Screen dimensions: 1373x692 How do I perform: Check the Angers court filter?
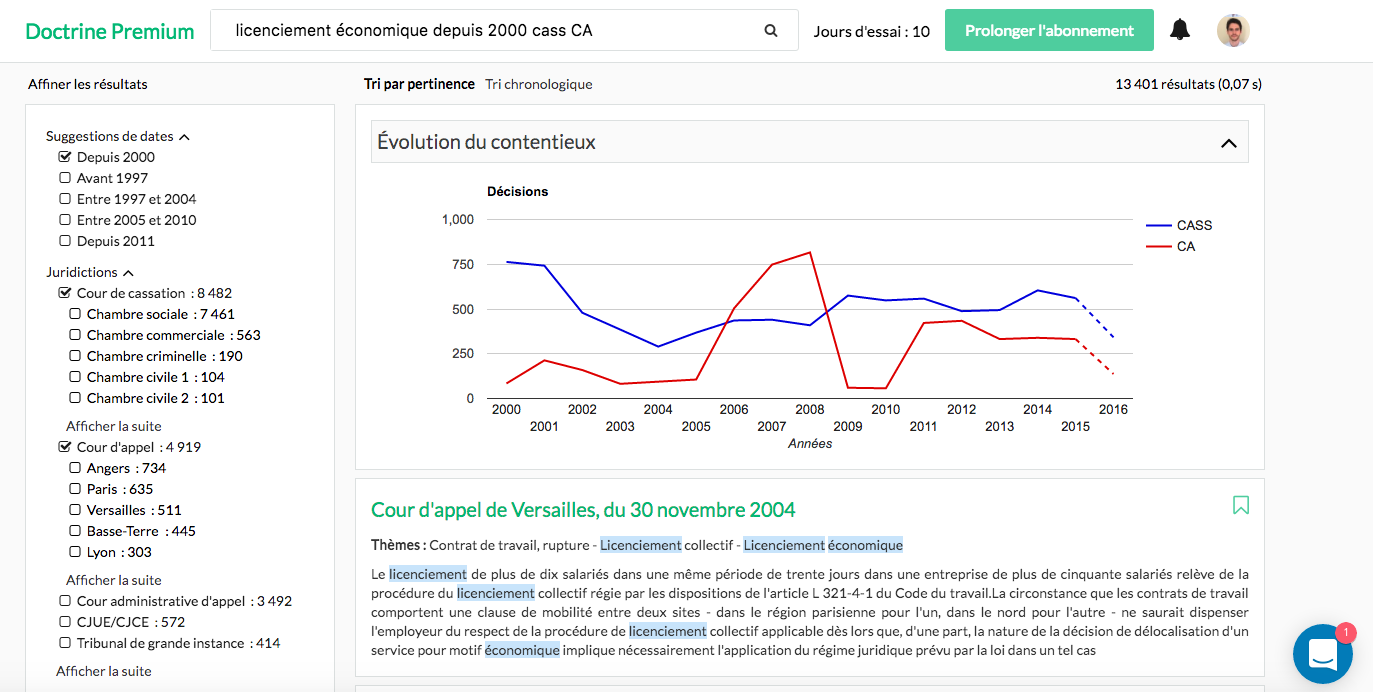pos(75,468)
